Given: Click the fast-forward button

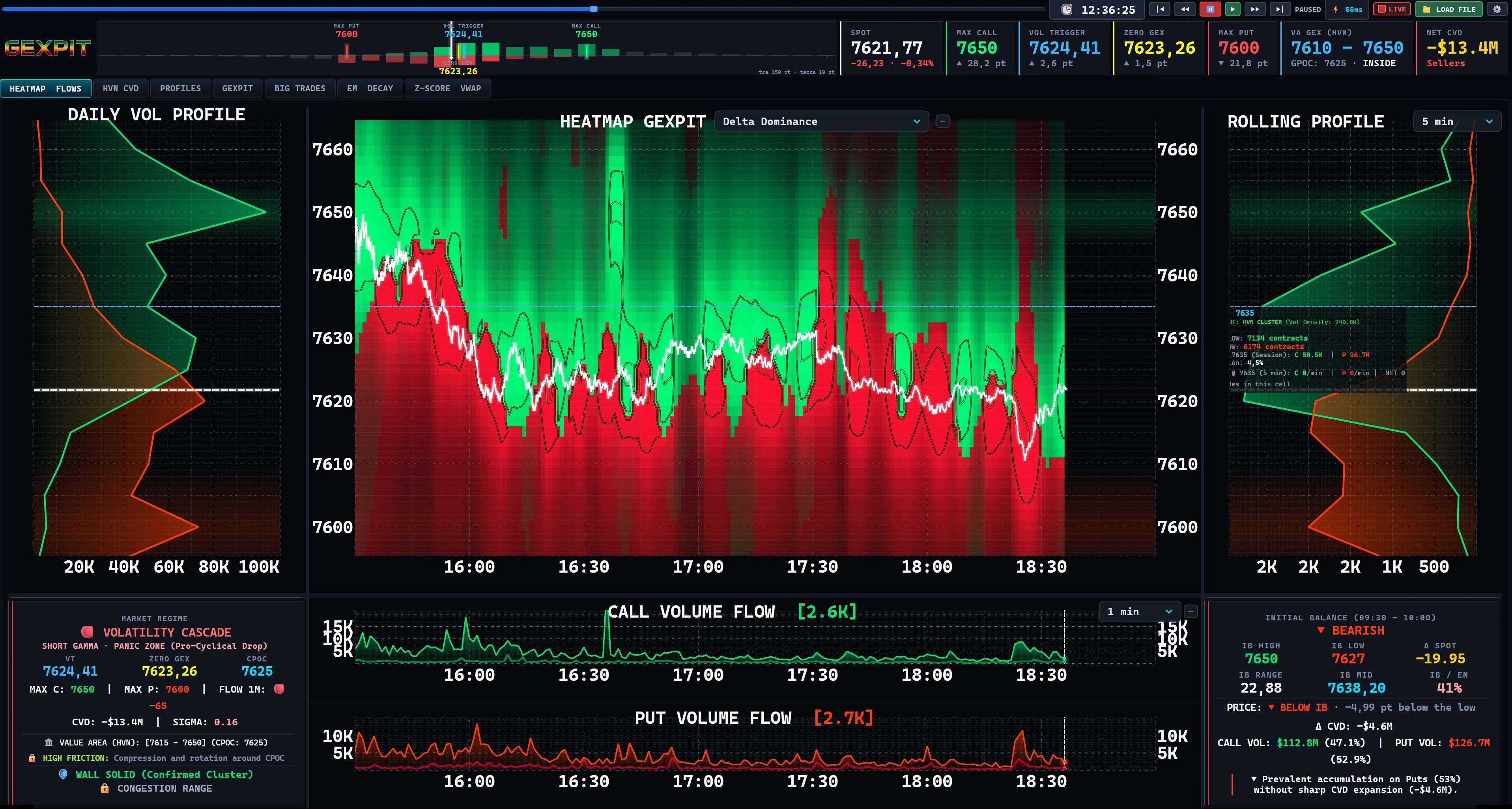Looking at the screenshot, I should [x=1255, y=9].
